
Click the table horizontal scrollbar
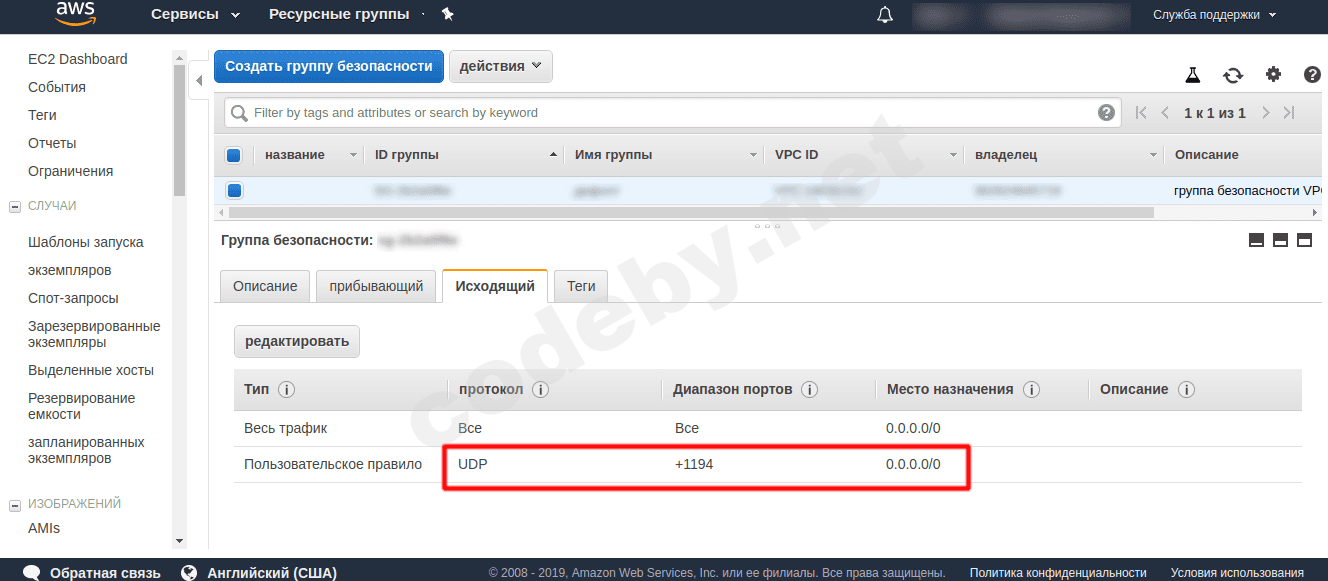[x=691, y=212]
